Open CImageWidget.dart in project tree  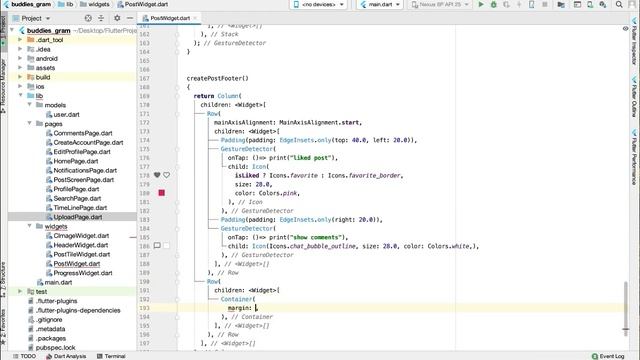coord(81,236)
